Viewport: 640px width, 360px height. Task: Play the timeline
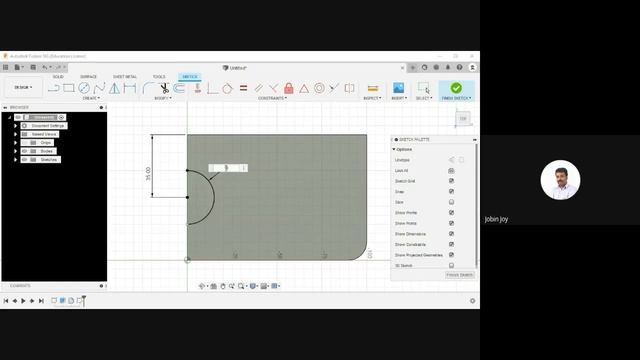23,301
